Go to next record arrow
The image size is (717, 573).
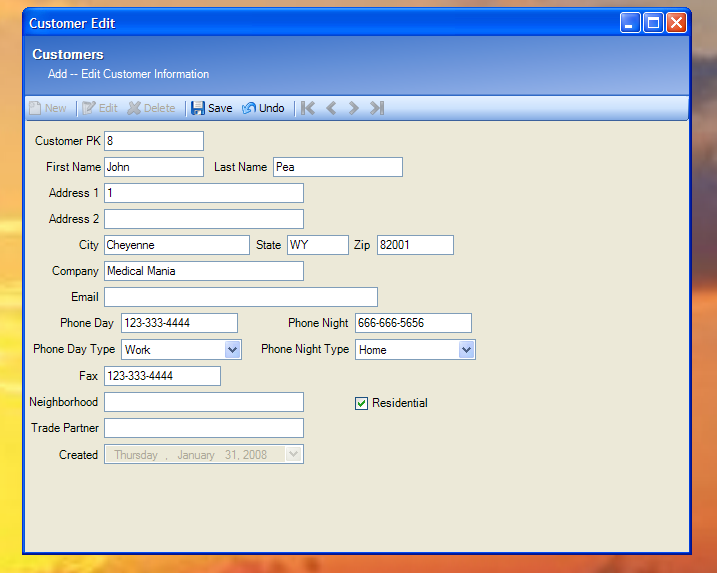pyautogui.click(x=353, y=108)
